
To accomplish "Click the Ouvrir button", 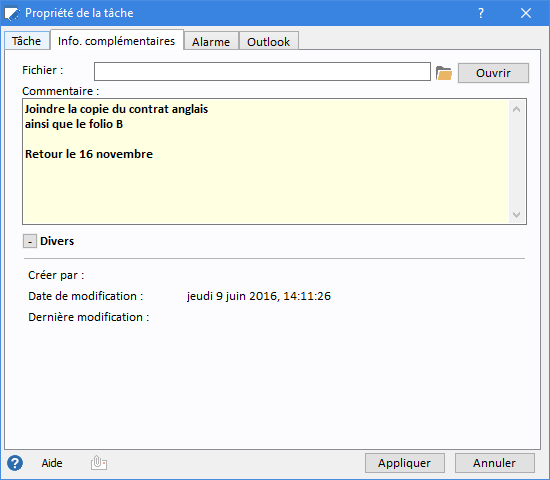I will (493, 73).
